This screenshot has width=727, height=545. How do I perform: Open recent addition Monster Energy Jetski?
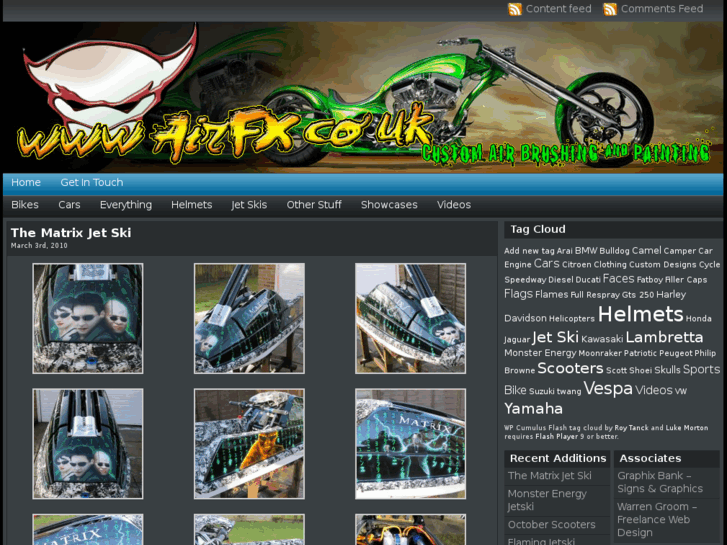(547, 500)
